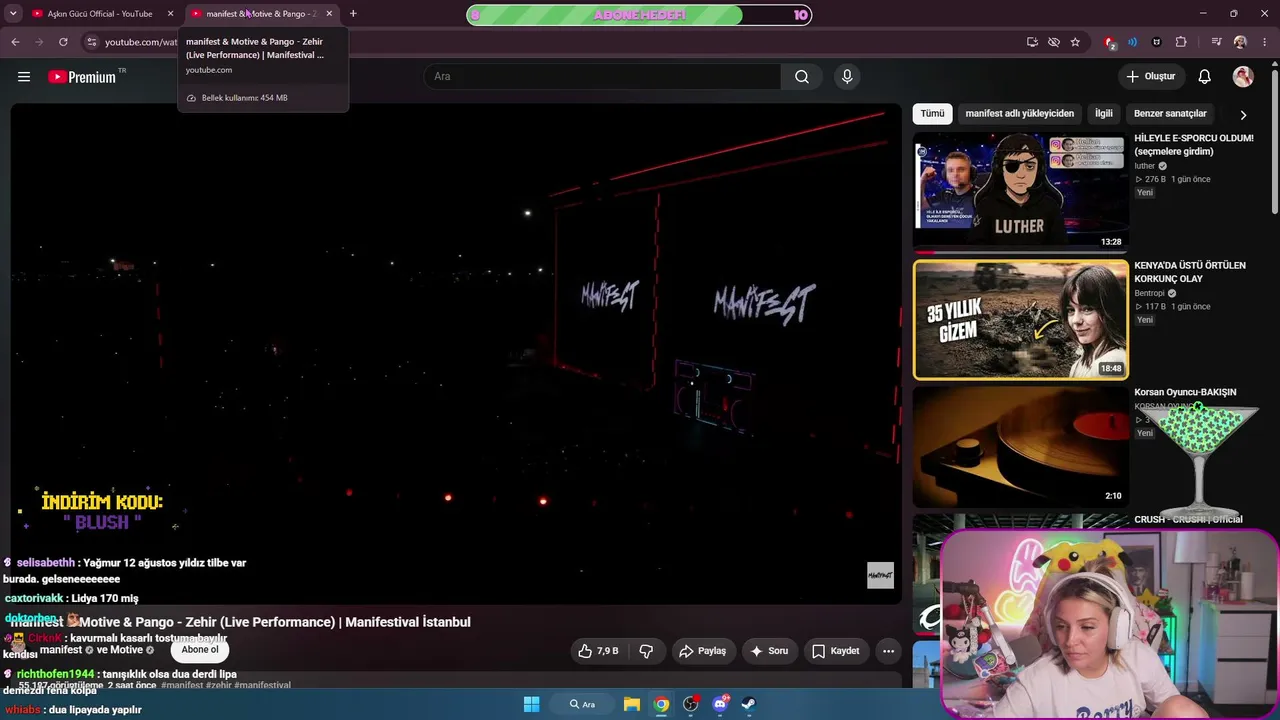The height and width of the screenshot is (720, 1280).
Task: Open Discord from the taskbar
Action: [720, 704]
